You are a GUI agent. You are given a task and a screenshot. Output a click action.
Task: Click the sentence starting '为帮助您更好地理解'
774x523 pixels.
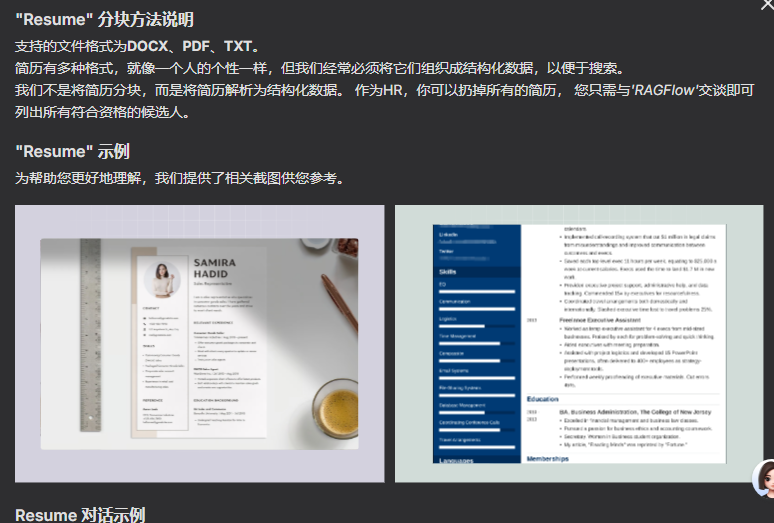click(180, 178)
